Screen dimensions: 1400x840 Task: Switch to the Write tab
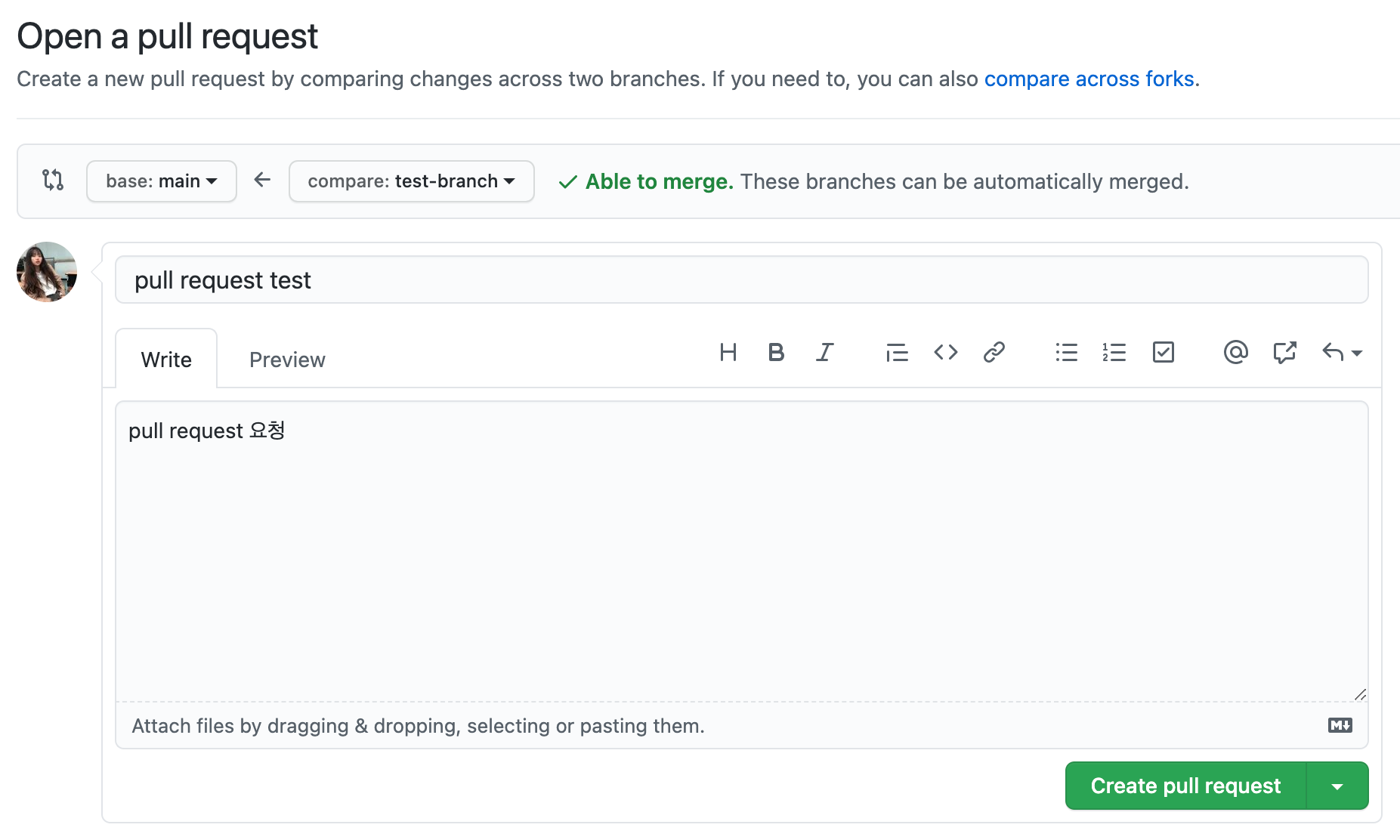pyautogui.click(x=166, y=359)
